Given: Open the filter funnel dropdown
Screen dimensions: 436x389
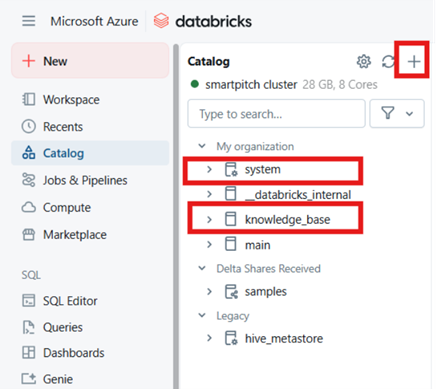Looking at the screenshot, I should [397, 114].
